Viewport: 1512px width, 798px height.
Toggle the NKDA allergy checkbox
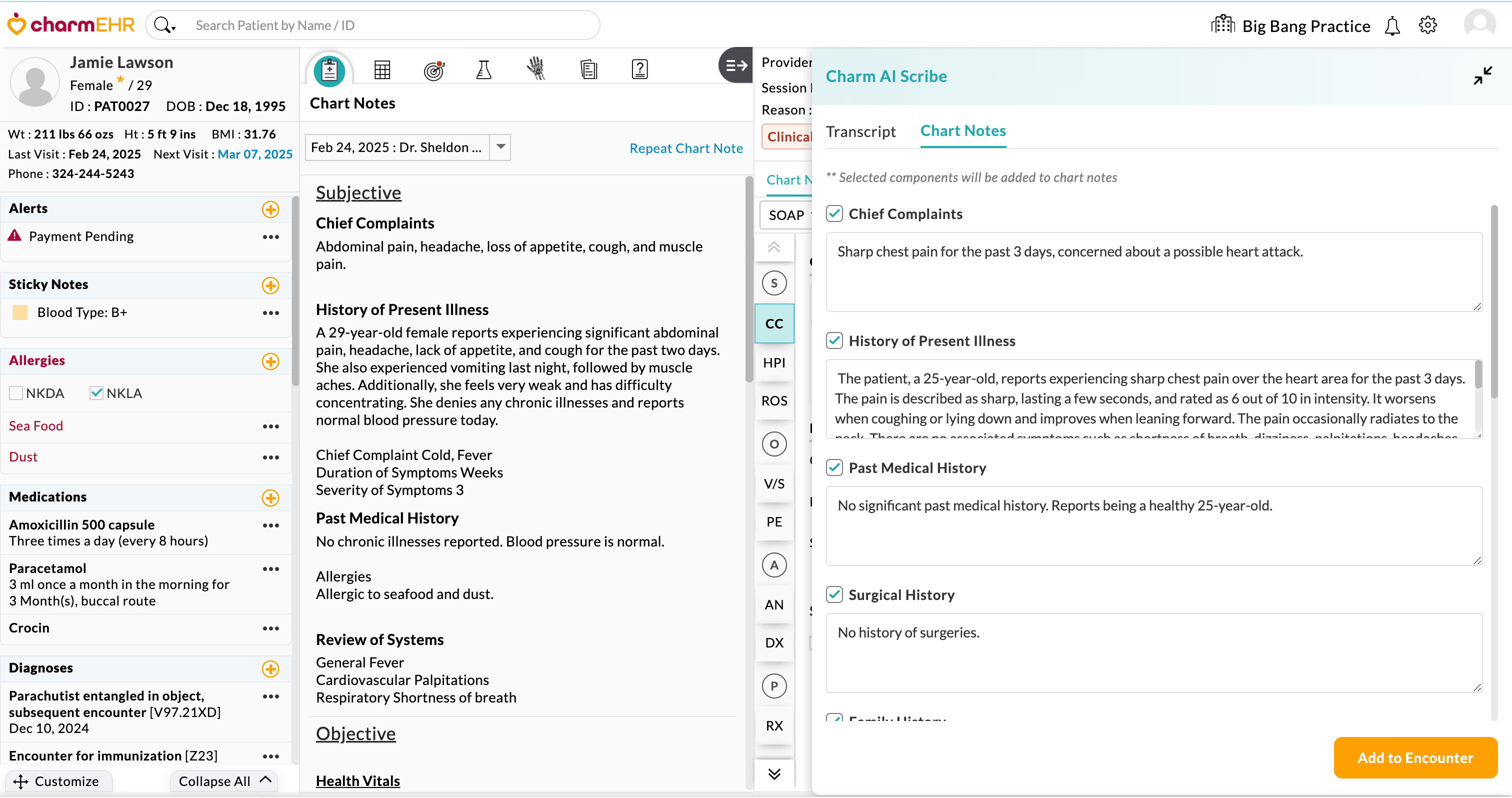coord(16,393)
